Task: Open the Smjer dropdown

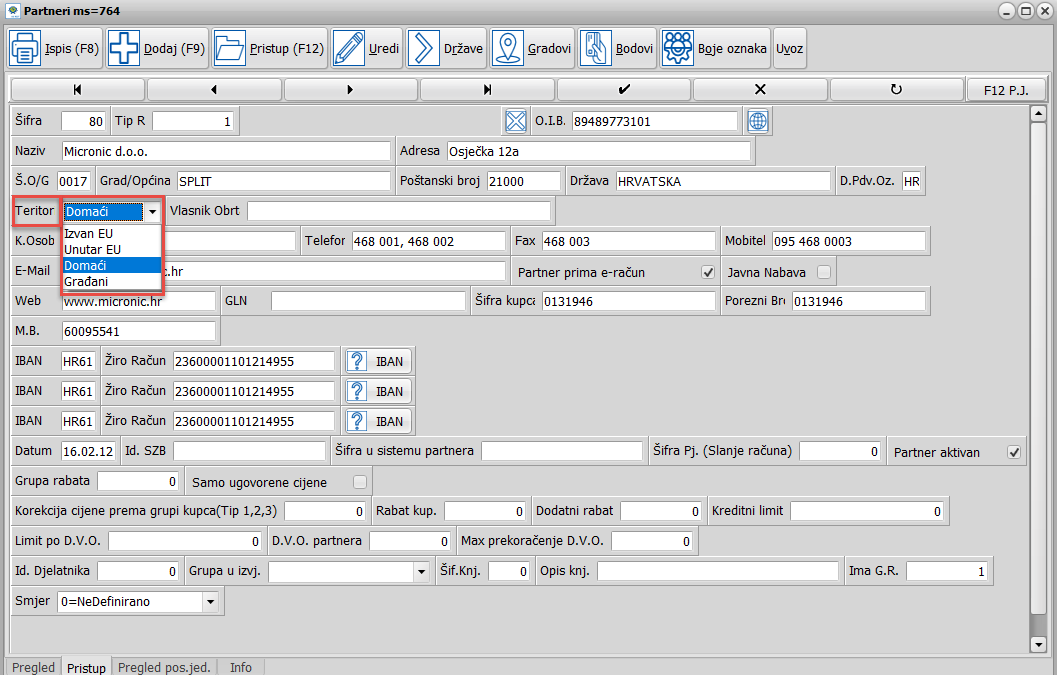Action: point(210,602)
